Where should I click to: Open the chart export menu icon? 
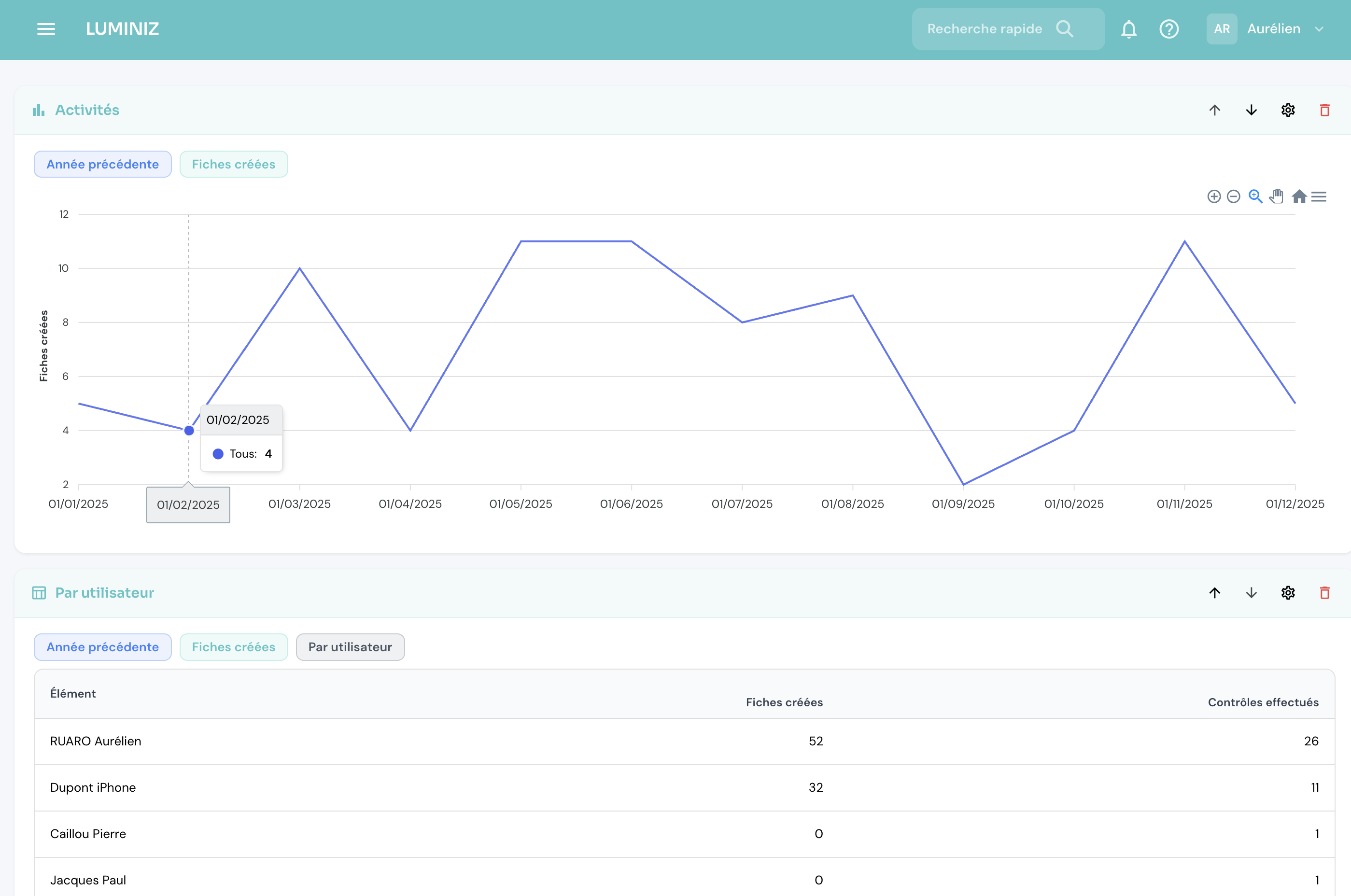click(x=1320, y=196)
